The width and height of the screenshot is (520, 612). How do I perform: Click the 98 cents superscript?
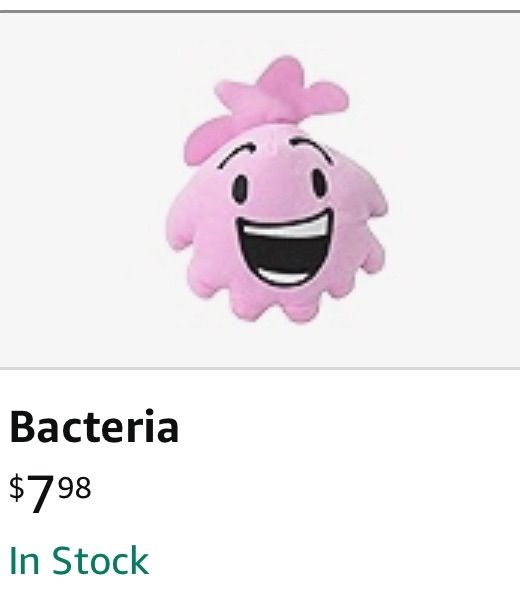click(75, 487)
